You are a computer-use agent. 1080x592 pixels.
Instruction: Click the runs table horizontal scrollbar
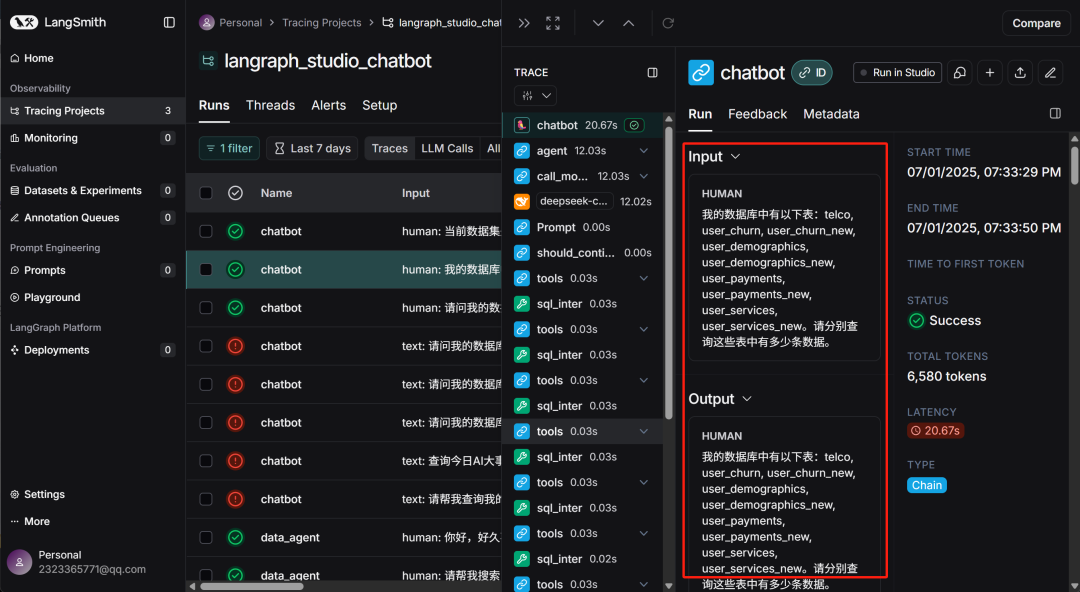coord(251,586)
